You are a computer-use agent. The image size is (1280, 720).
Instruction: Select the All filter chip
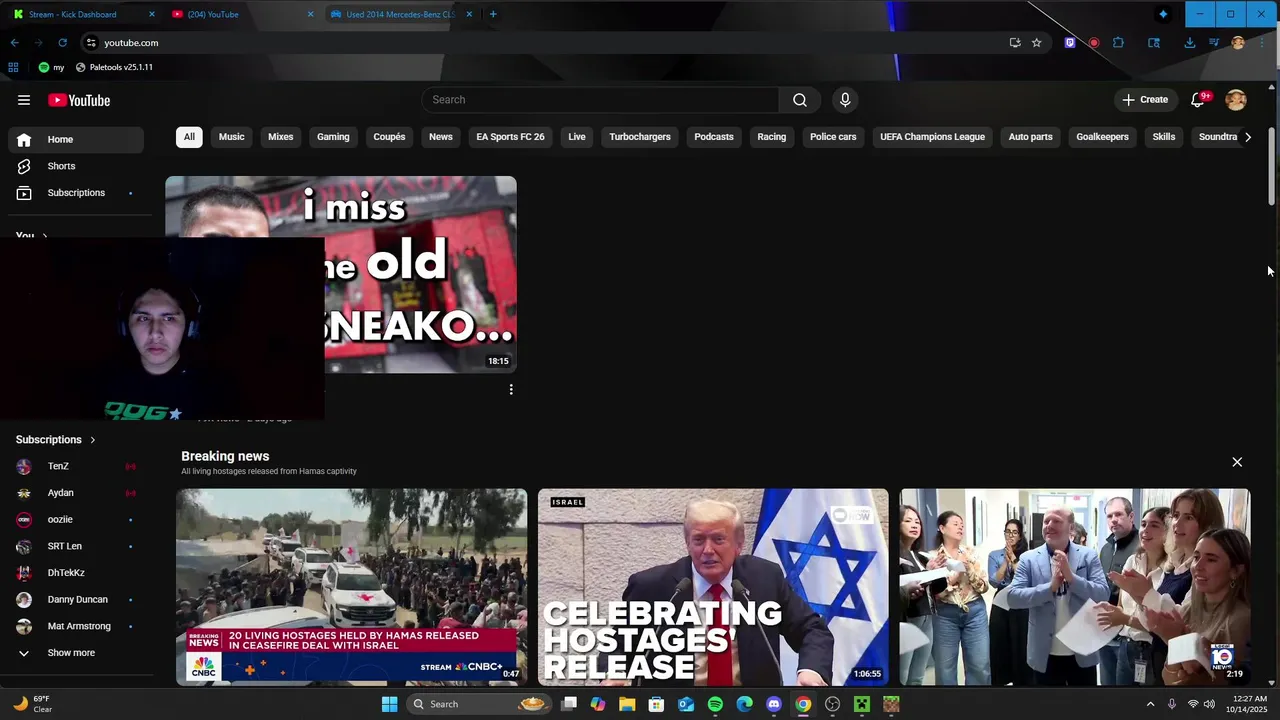pos(189,137)
